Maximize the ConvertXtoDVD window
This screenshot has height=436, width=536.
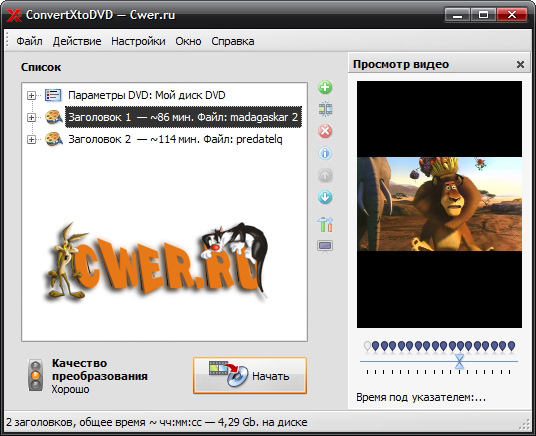483,15
